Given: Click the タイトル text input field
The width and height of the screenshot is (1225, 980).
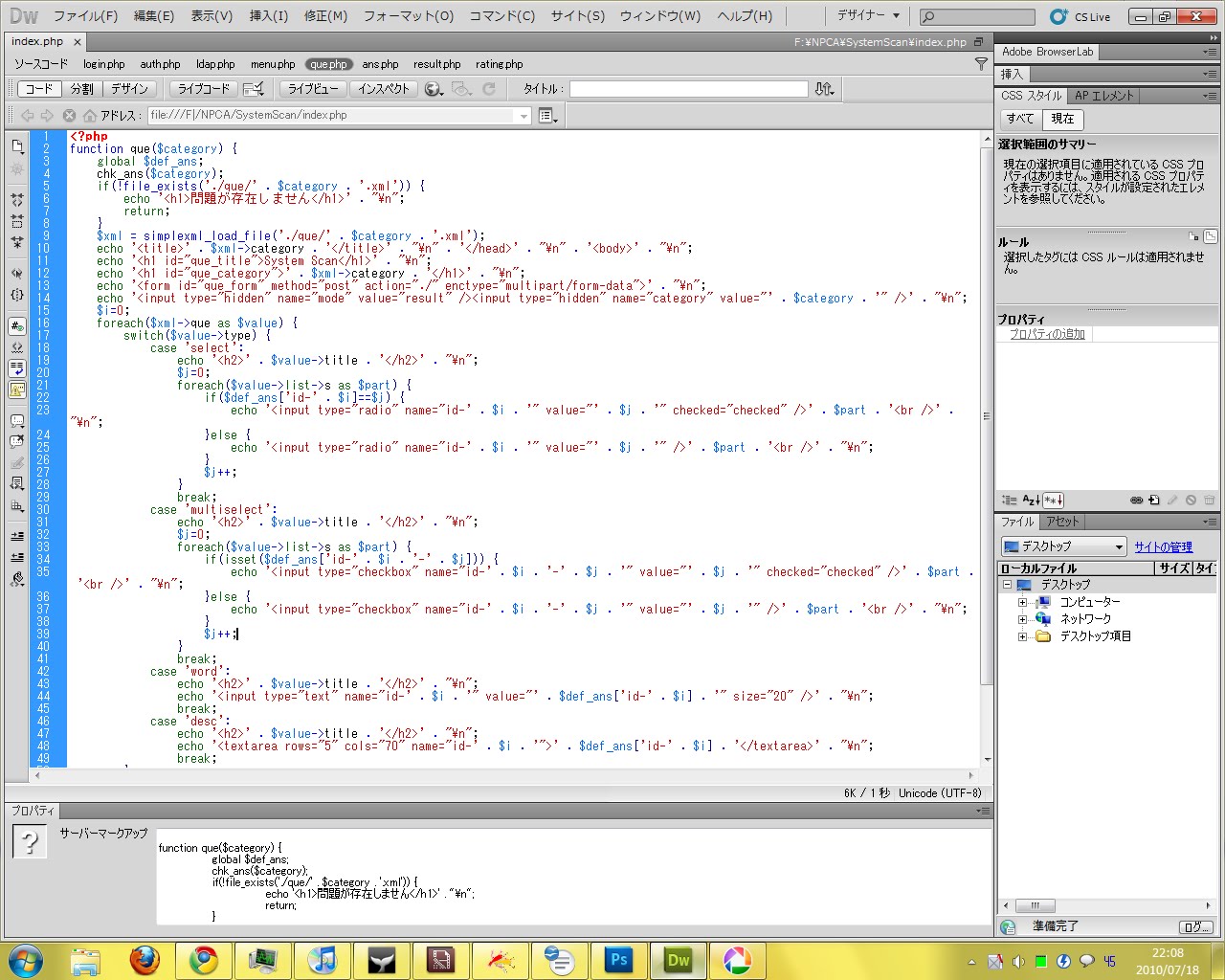Looking at the screenshot, I should (688, 89).
